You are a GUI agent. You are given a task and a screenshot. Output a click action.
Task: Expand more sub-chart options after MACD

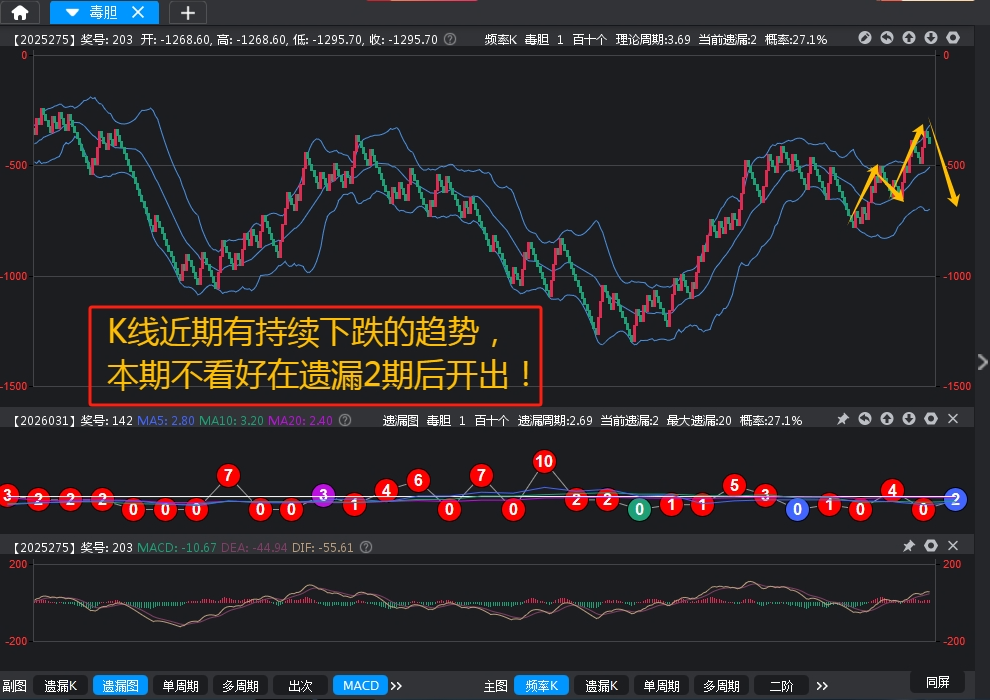(396, 685)
